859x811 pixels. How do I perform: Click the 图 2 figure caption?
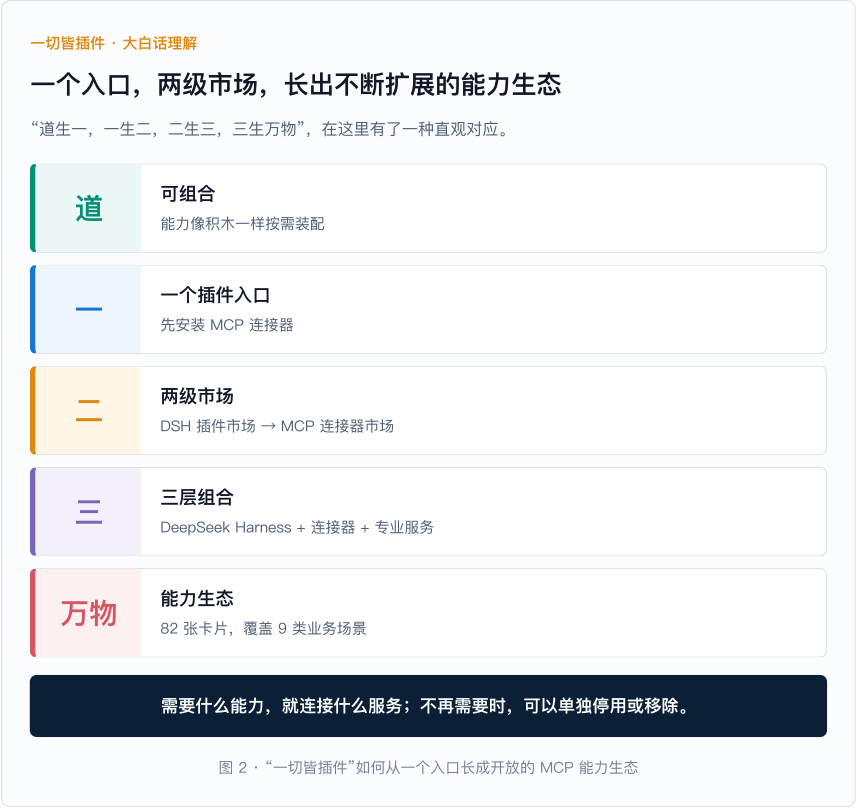click(x=428, y=767)
